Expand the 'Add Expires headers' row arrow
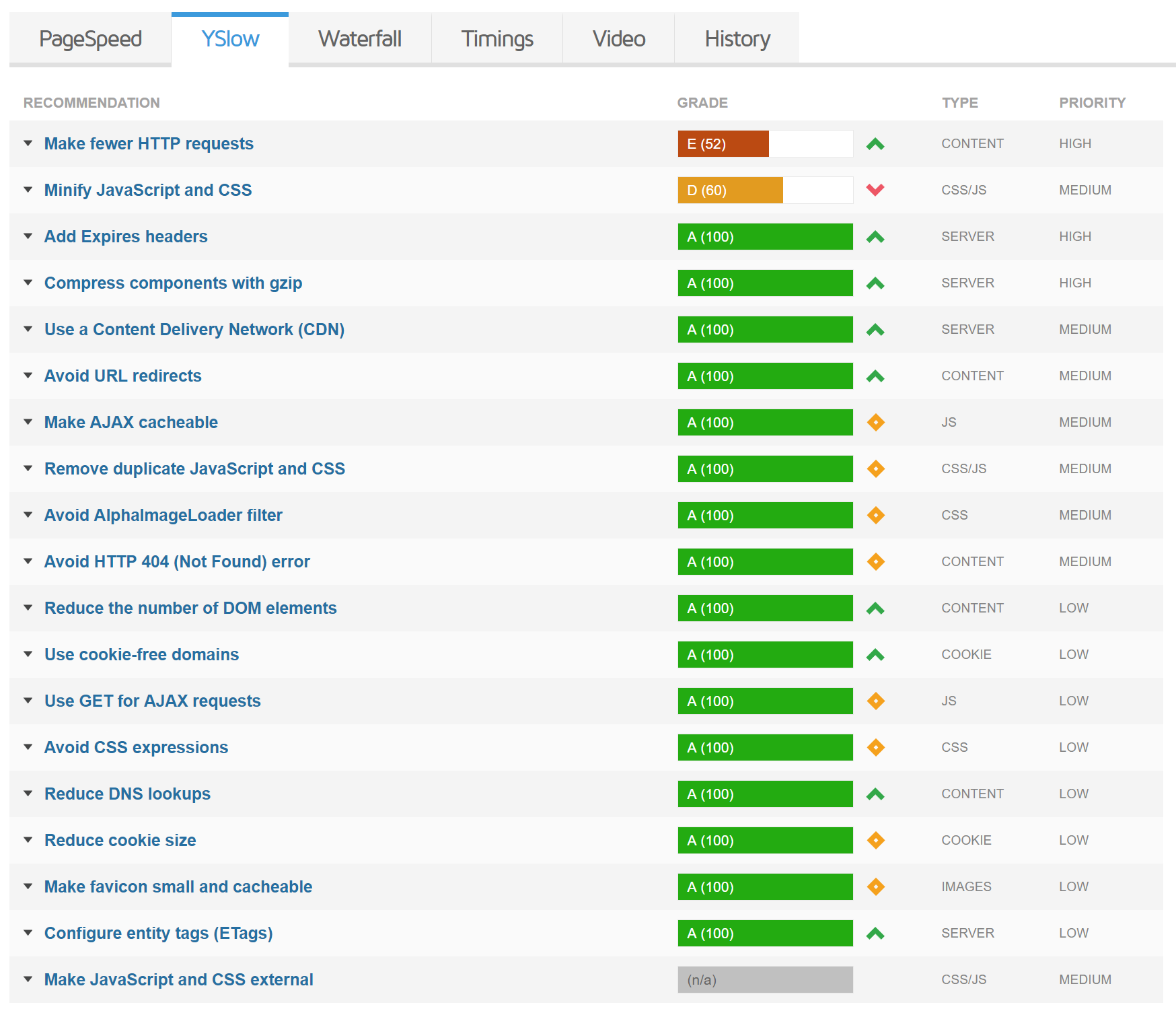 click(28, 236)
